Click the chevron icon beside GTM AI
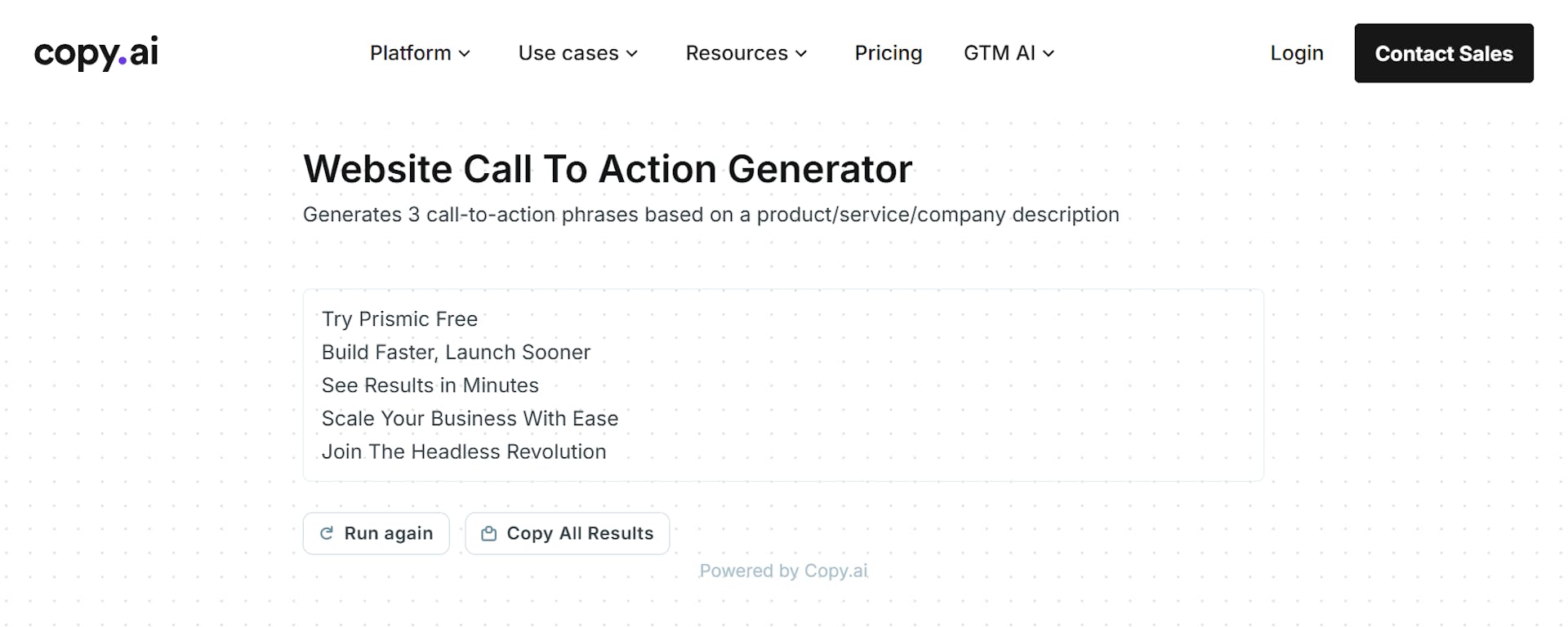The width and height of the screenshot is (1568, 627). point(1050,54)
